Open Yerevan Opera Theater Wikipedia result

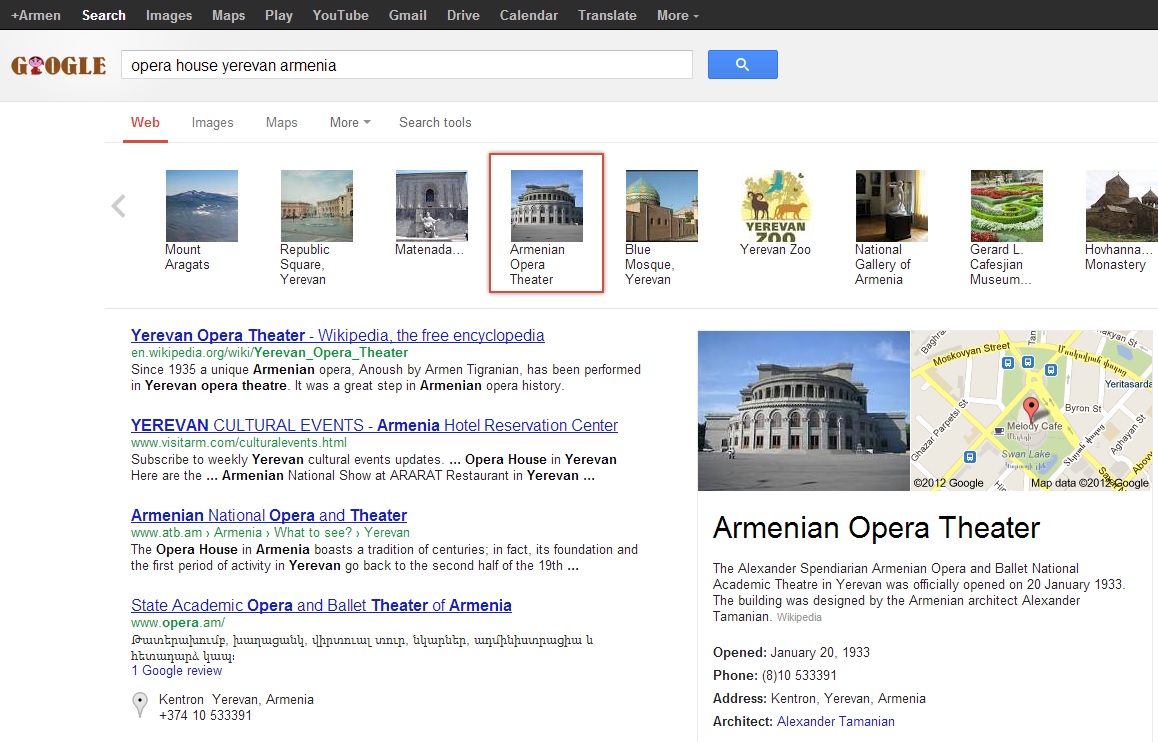[x=338, y=335]
